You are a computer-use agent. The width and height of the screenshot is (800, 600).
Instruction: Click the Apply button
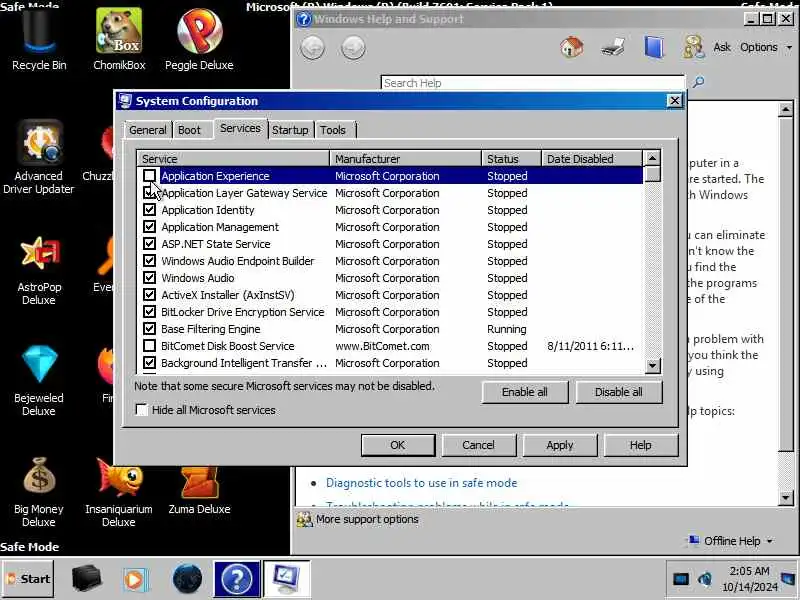pyautogui.click(x=560, y=445)
